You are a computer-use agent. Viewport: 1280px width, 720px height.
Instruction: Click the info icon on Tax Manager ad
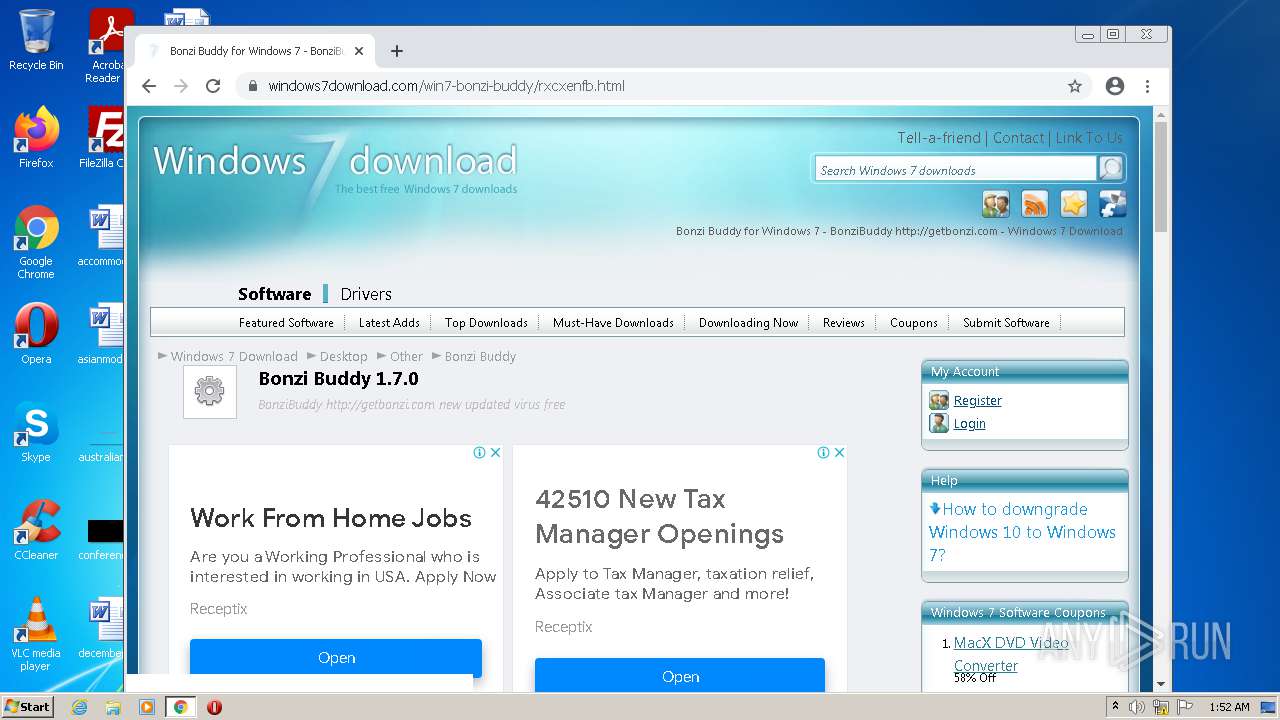[823, 453]
